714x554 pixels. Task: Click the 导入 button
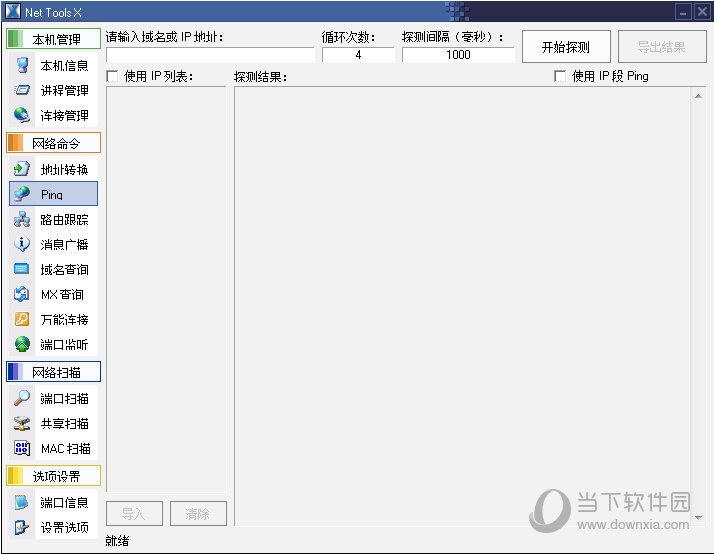pyautogui.click(x=134, y=513)
